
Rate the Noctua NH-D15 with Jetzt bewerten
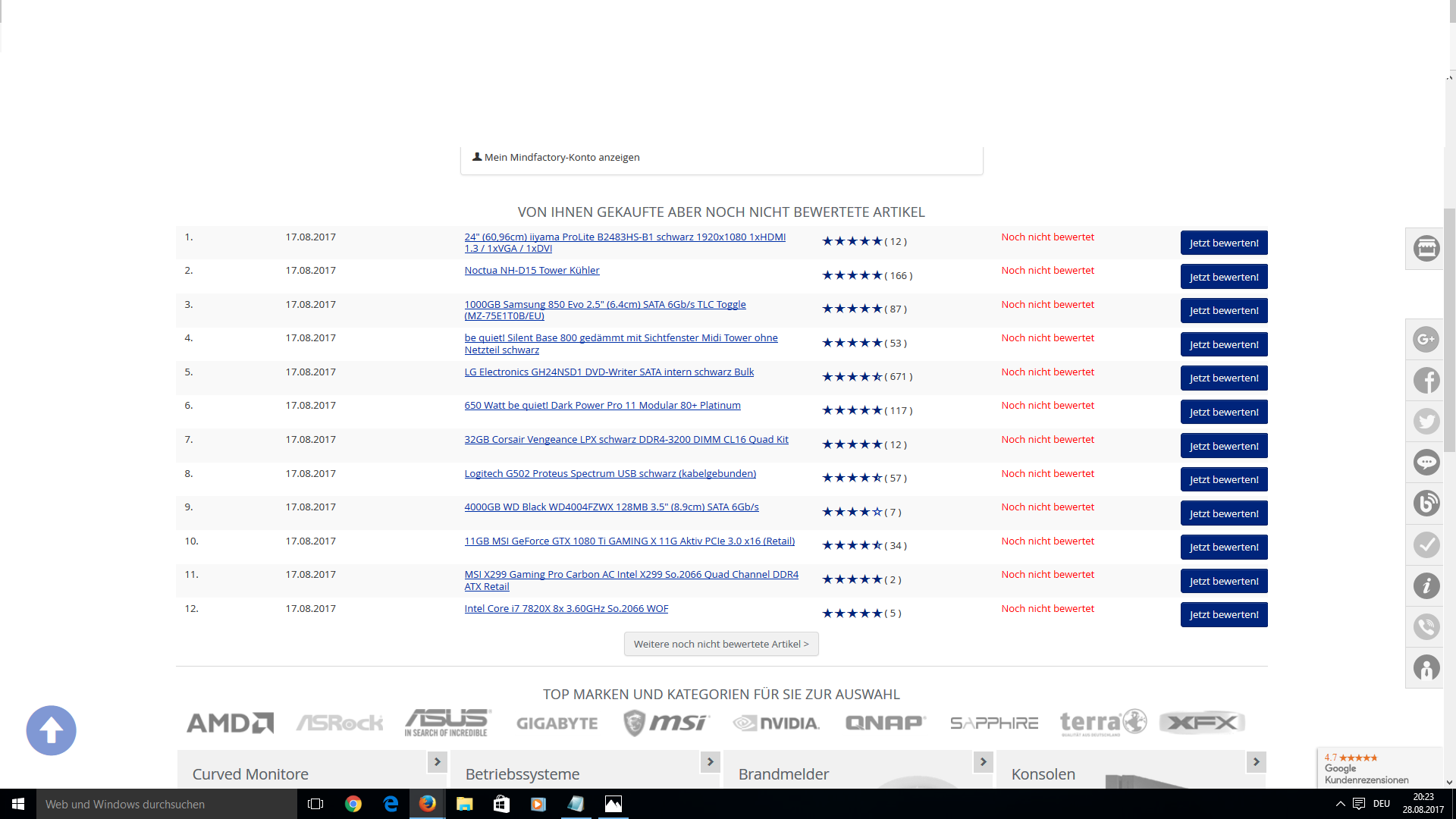[x=1223, y=277]
